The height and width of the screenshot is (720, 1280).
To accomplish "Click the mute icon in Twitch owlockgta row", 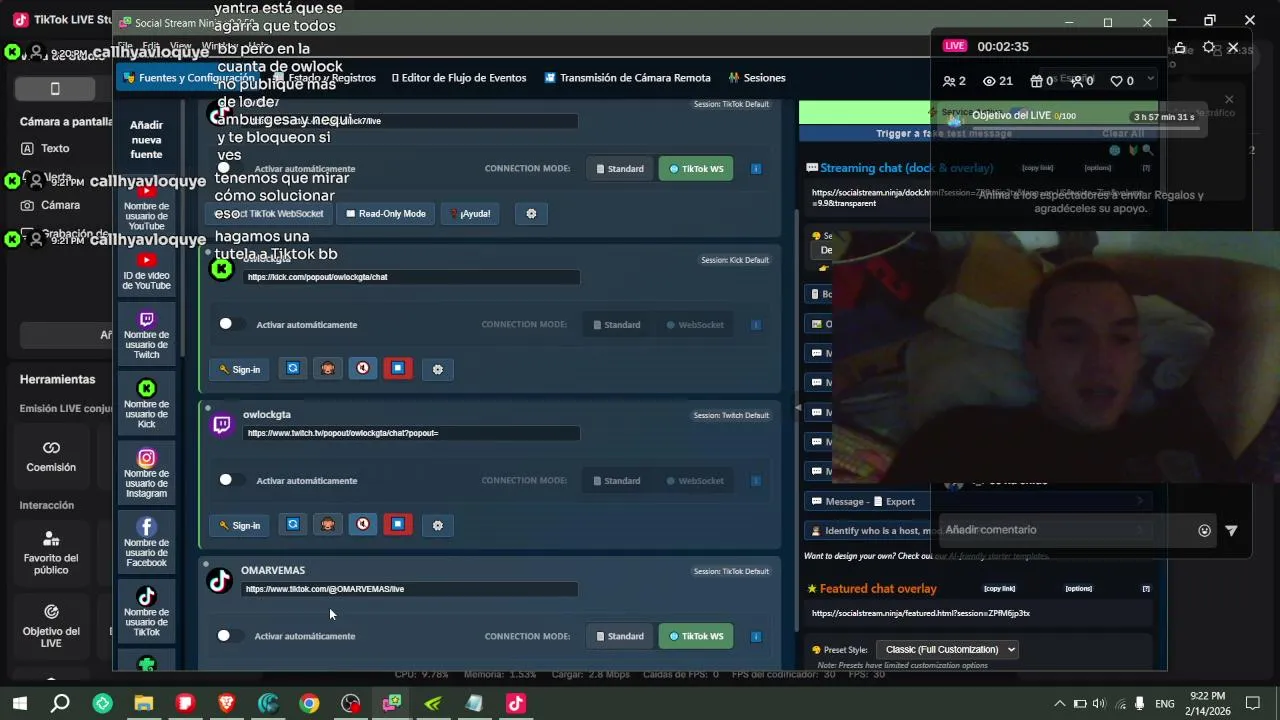I will click(363, 525).
